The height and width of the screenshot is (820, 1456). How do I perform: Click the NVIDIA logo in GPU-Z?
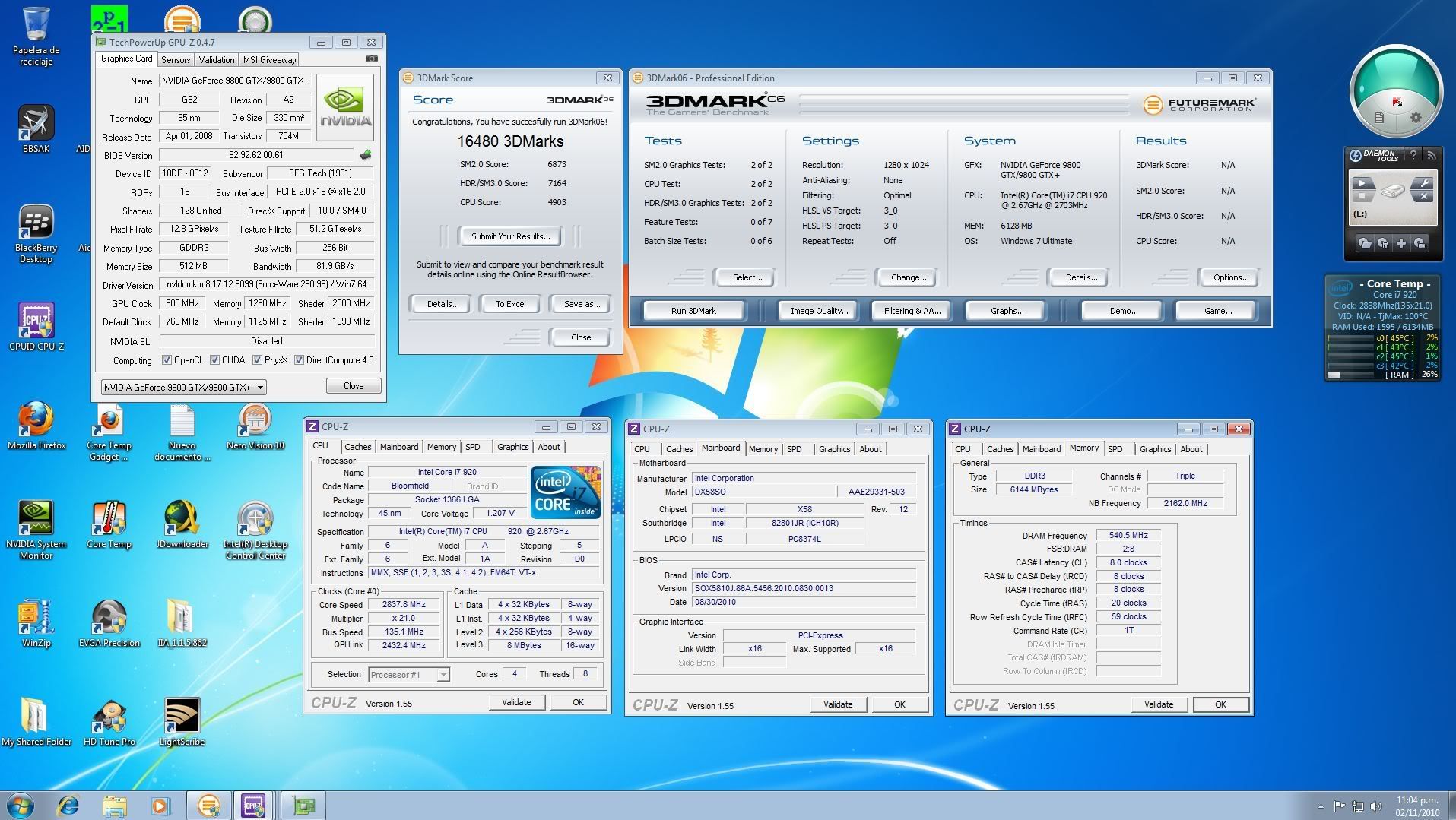[345, 107]
